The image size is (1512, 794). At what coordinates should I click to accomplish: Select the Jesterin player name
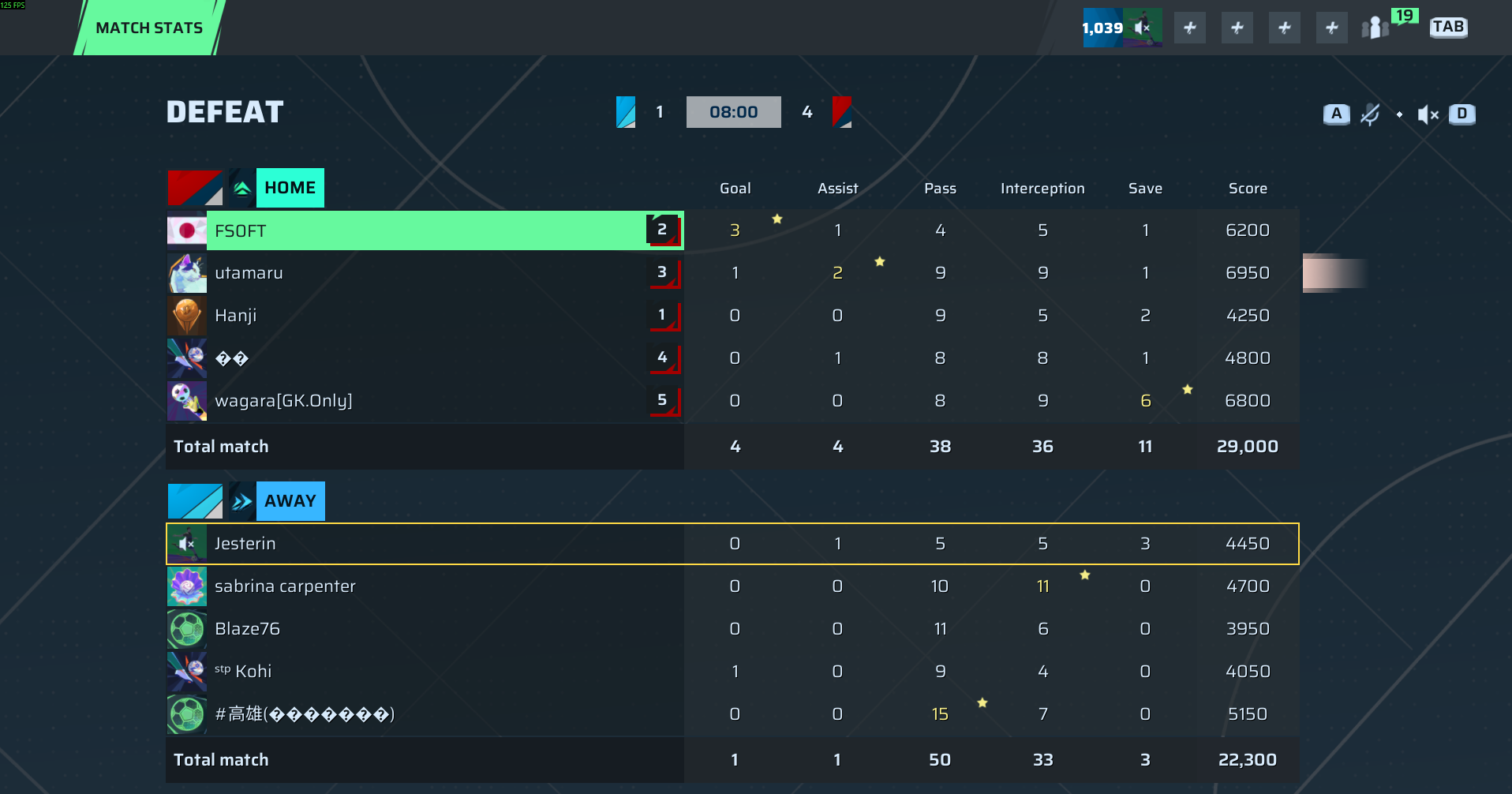(245, 544)
